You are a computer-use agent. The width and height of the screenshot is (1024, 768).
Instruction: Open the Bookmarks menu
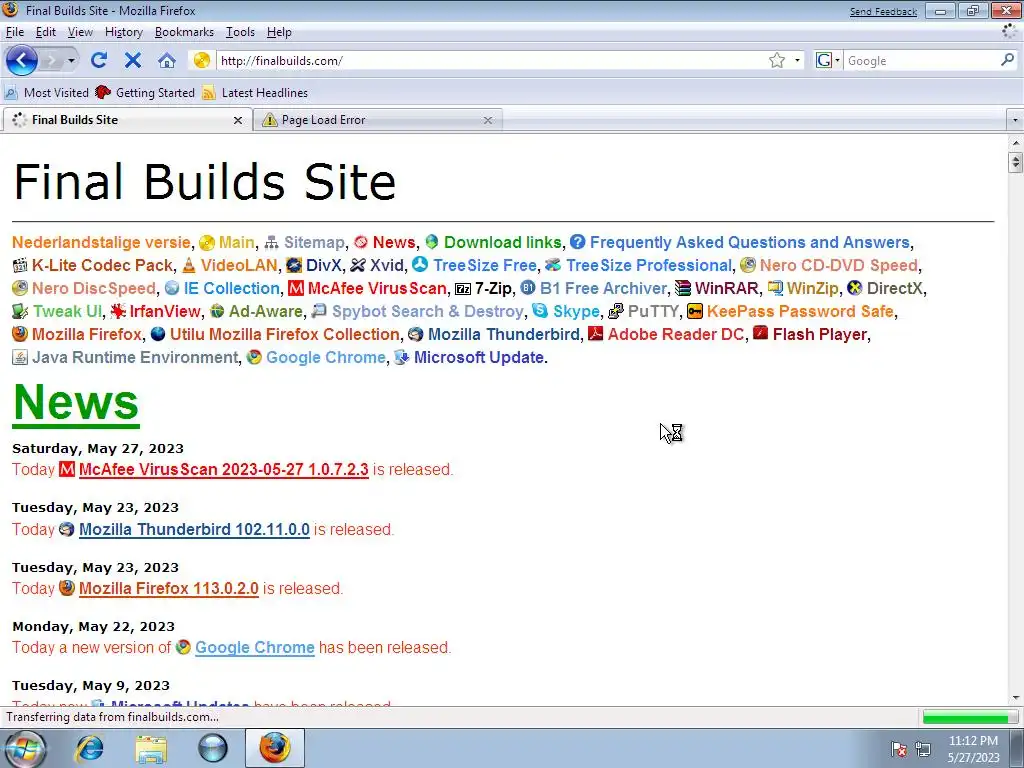[184, 32]
